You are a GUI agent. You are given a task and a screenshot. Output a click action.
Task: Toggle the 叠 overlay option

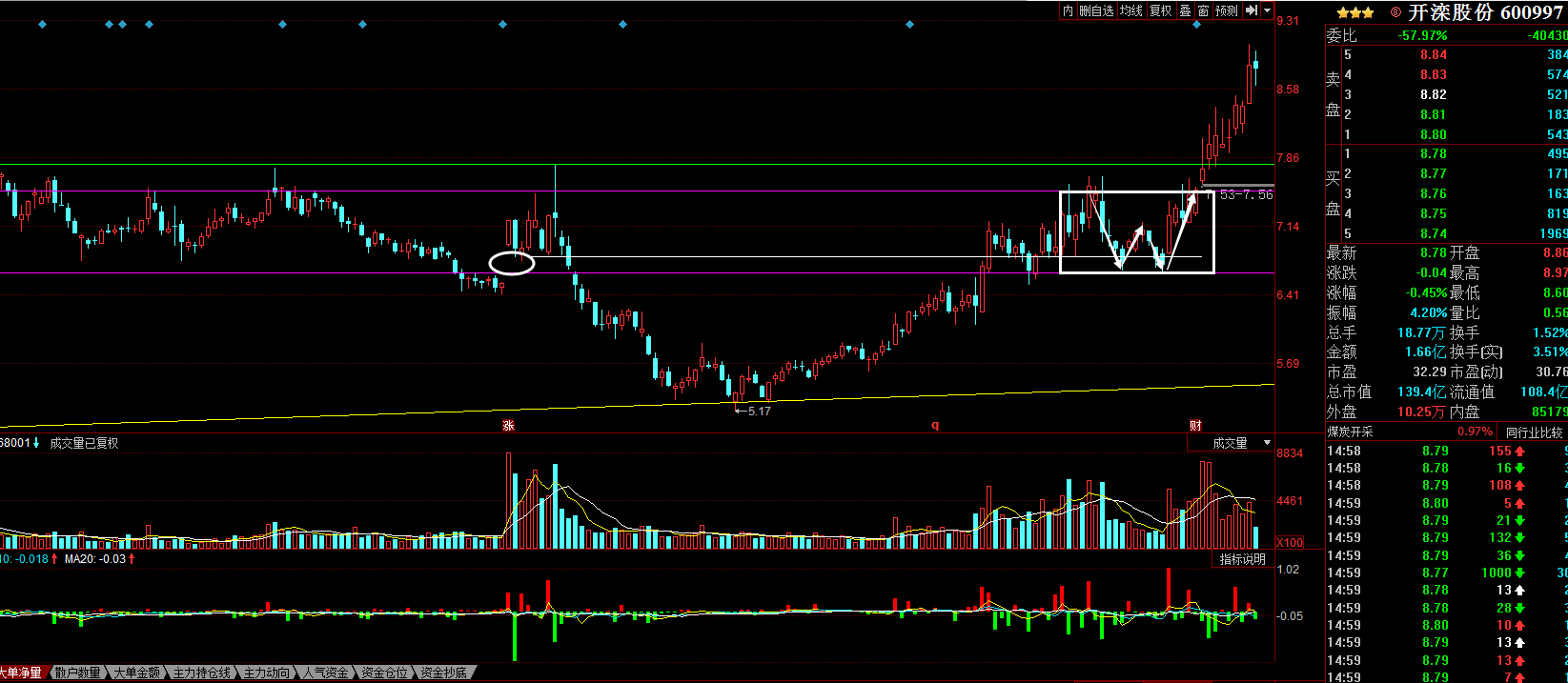click(x=1185, y=10)
